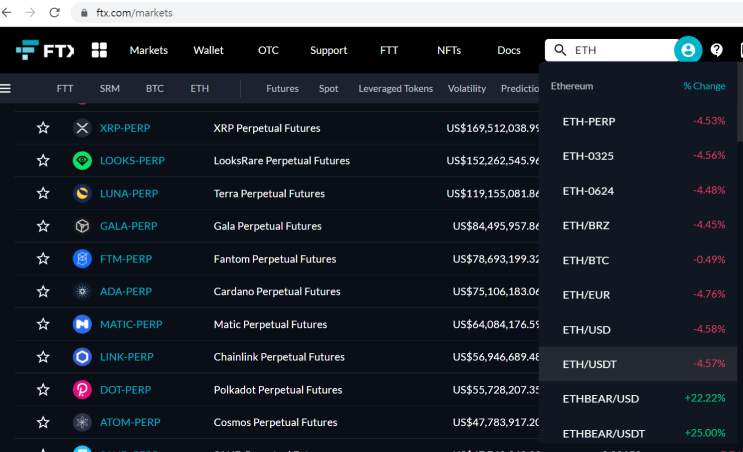Click the Cosmos atom icon
The height and width of the screenshot is (452, 743).
(82, 422)
